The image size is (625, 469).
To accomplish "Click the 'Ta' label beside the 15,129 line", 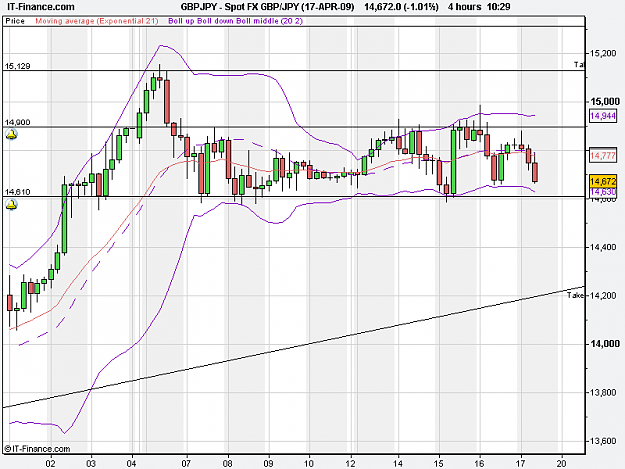I will 579,64.
